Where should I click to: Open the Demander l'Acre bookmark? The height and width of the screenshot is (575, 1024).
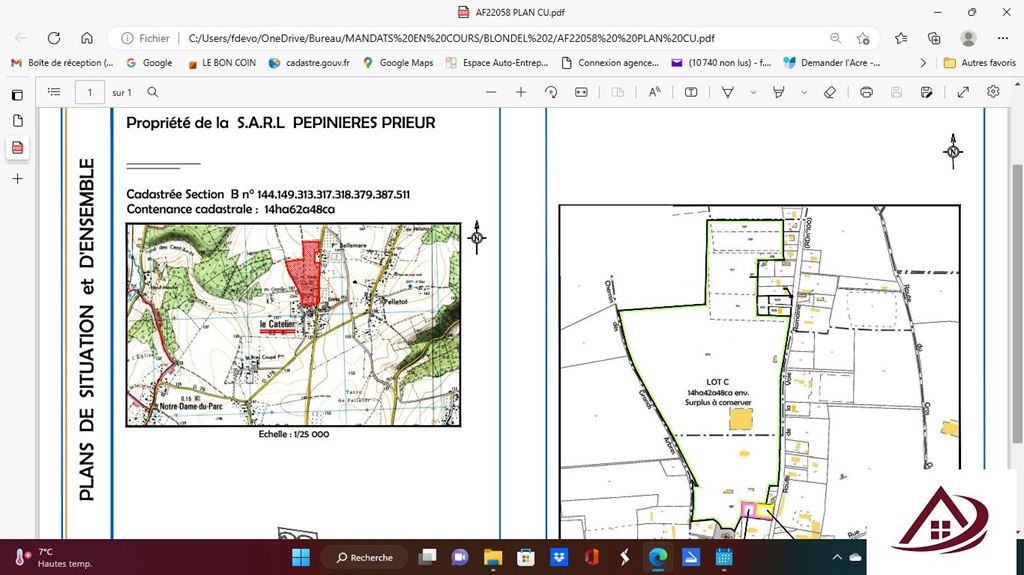coord(832,63)
